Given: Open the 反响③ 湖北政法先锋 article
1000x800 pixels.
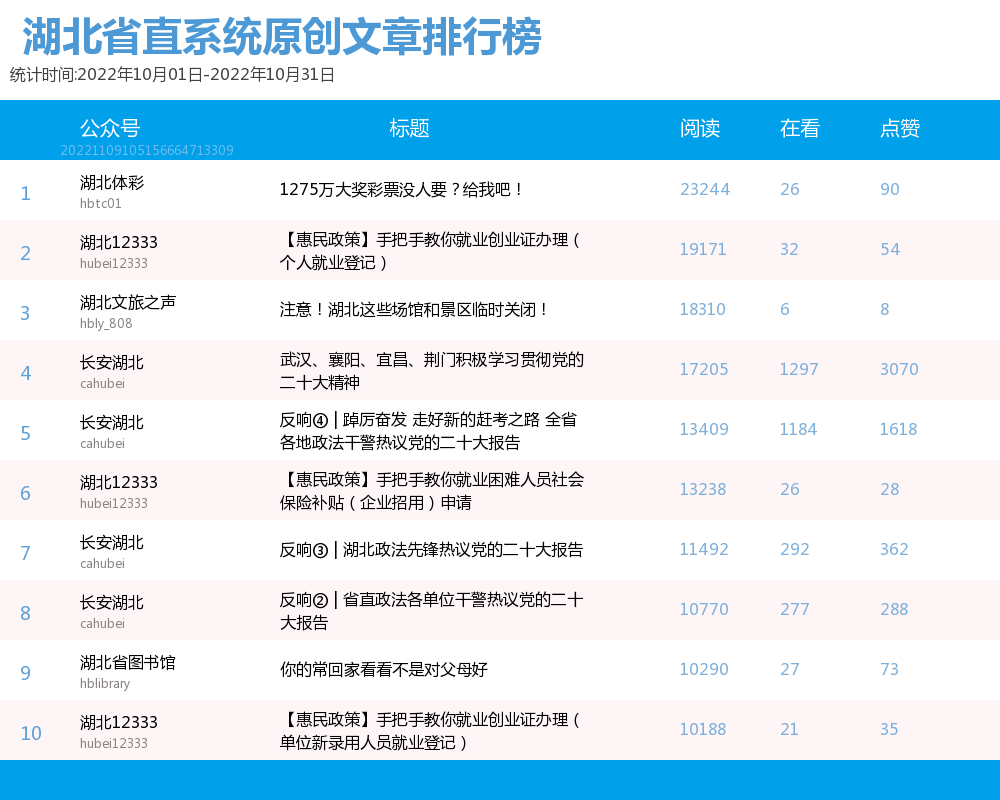Looking at the screenshot, I should click(432, 550).
